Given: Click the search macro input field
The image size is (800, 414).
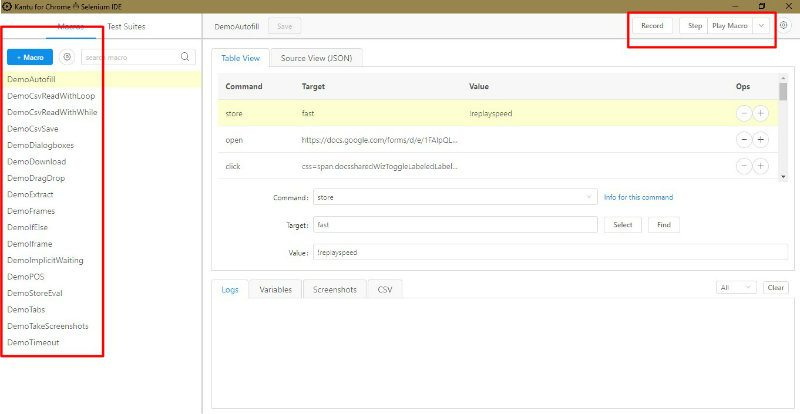Looking at the screenshot, I should (x=130, y=58).
